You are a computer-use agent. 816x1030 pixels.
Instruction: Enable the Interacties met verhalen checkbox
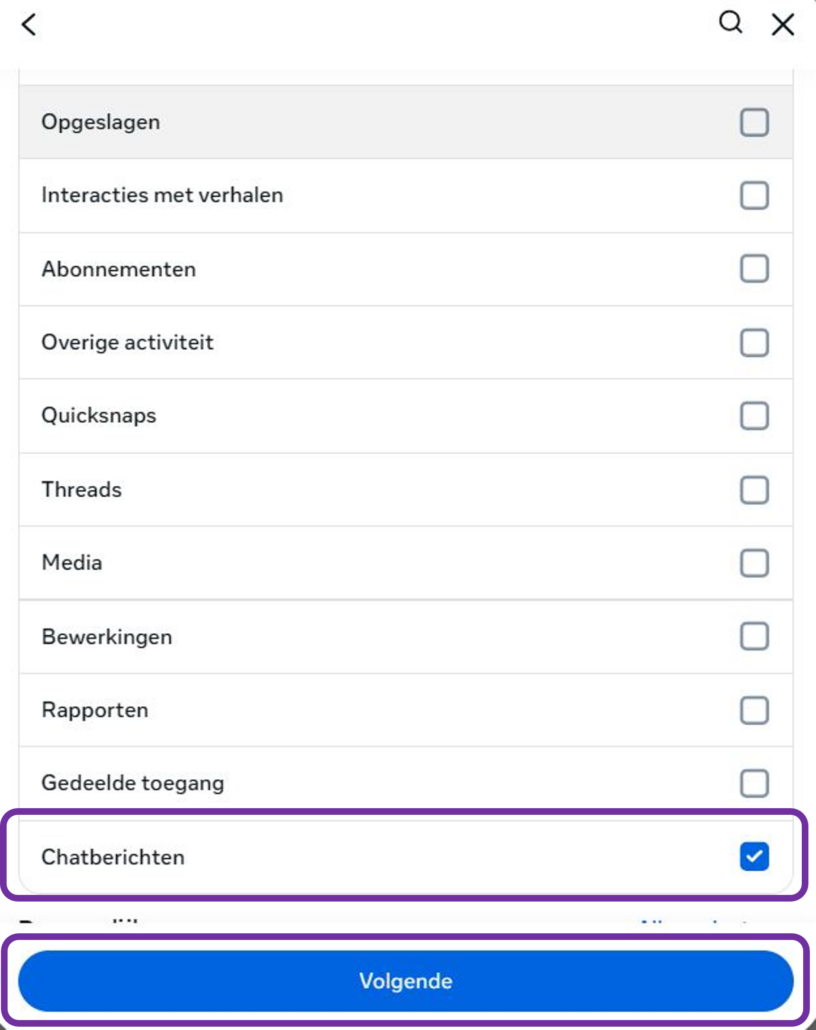coord(754,196)
